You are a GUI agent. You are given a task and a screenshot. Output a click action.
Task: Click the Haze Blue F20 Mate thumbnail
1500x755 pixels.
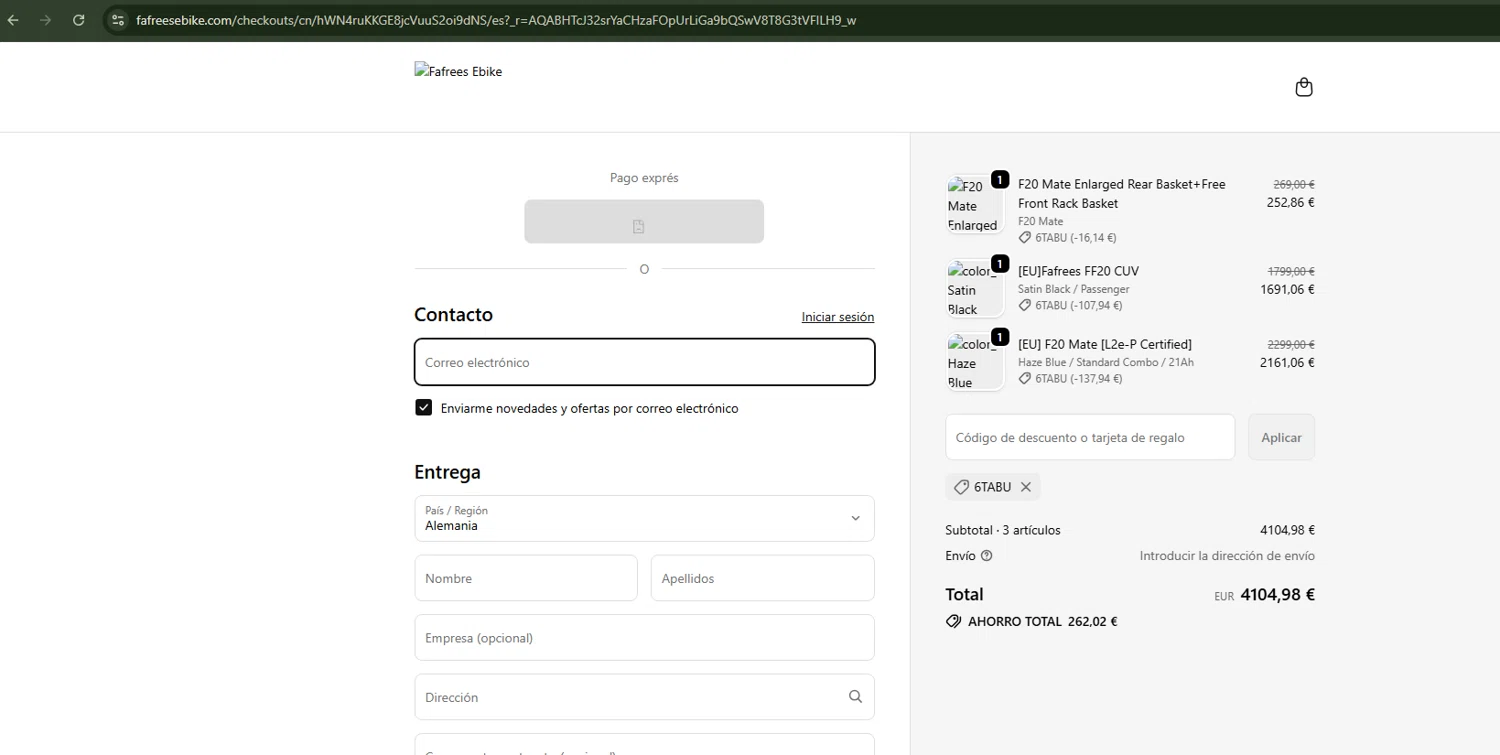pos(974,362)
